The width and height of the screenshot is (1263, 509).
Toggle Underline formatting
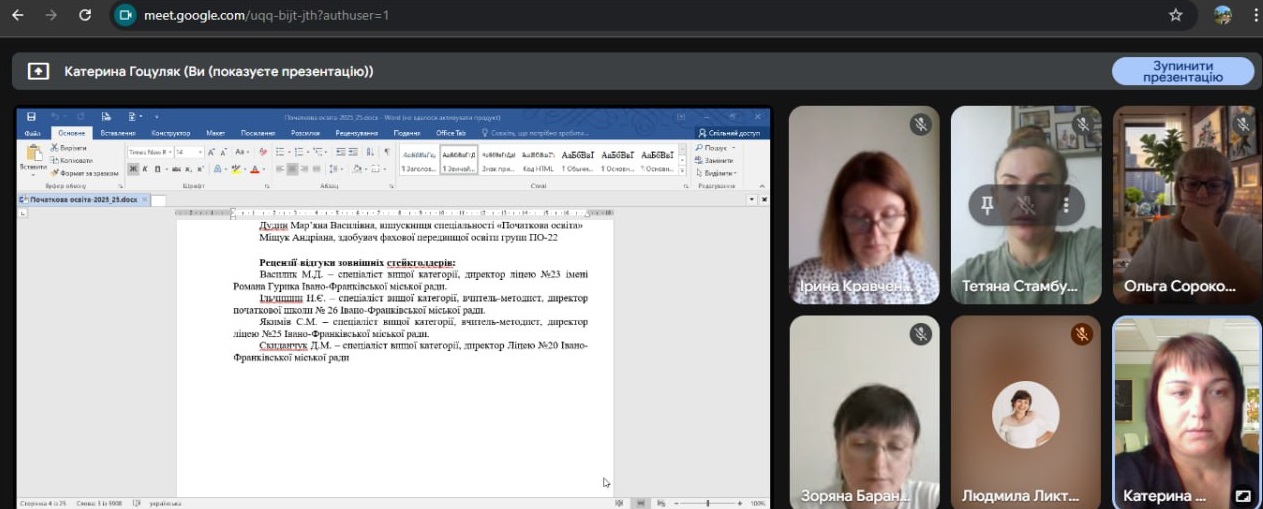157,169
